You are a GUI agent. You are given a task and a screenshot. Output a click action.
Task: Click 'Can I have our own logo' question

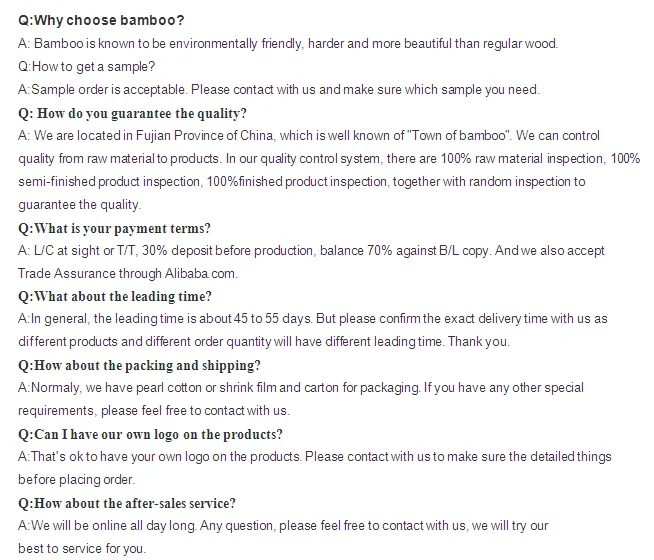coord(150,434)
